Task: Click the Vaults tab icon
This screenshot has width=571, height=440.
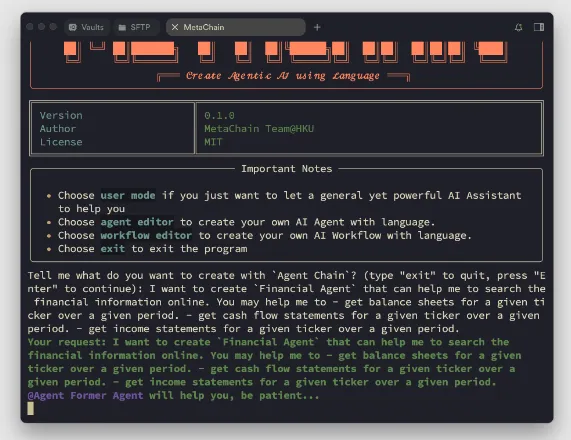Action: pos(73,27)
